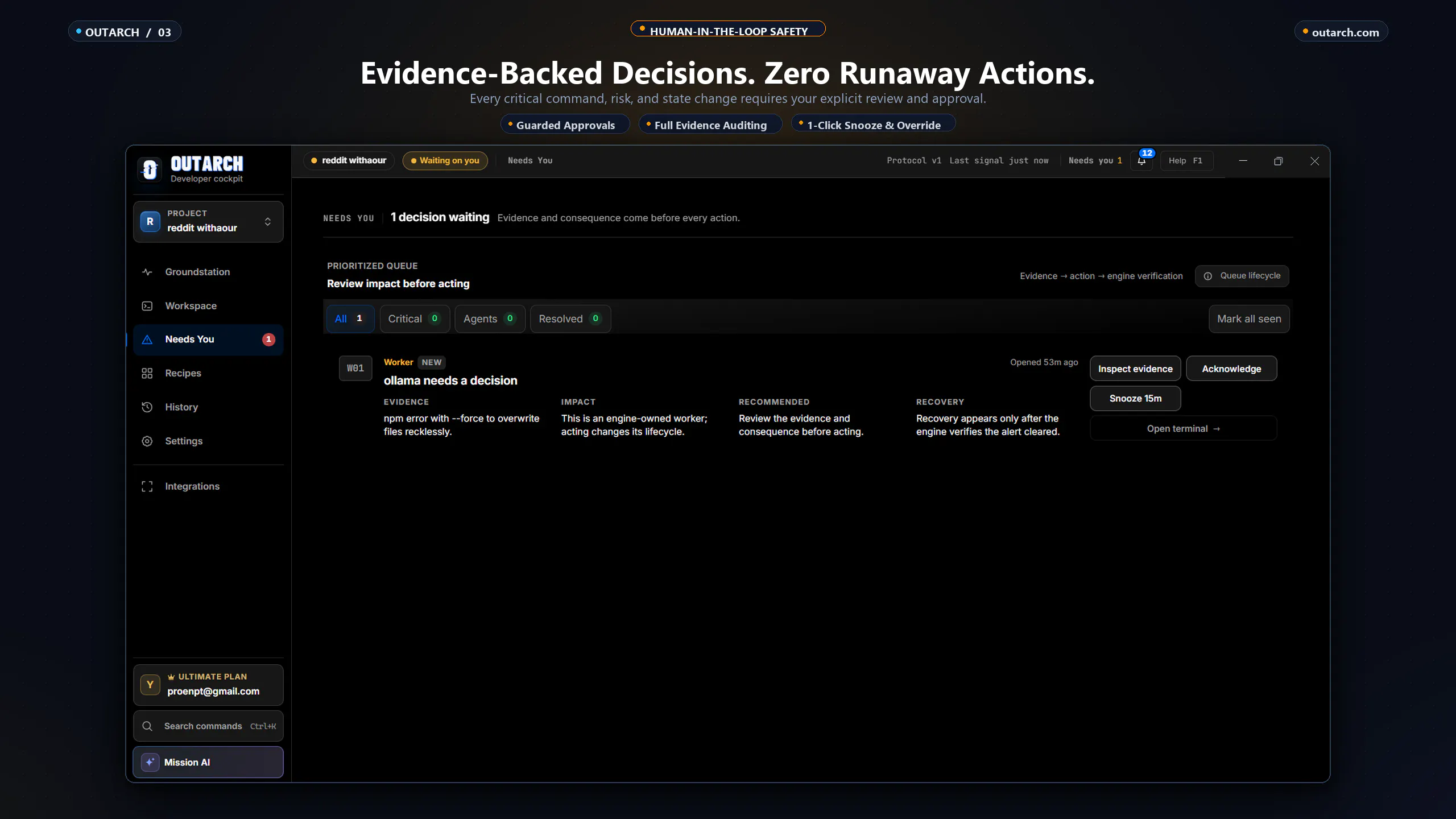Viewport: 1456px width, 819px height.
Task: Click the Acknowledge button
Action: [1231, 369]
